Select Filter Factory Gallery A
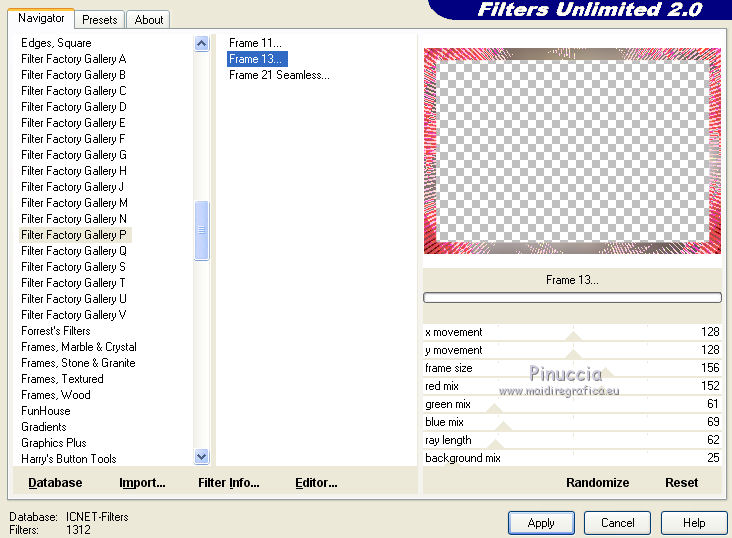 click(74, 59)
